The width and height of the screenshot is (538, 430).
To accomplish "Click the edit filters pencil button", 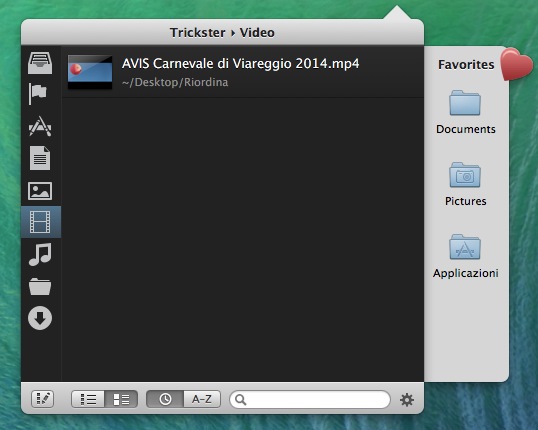I will point(43,399).
